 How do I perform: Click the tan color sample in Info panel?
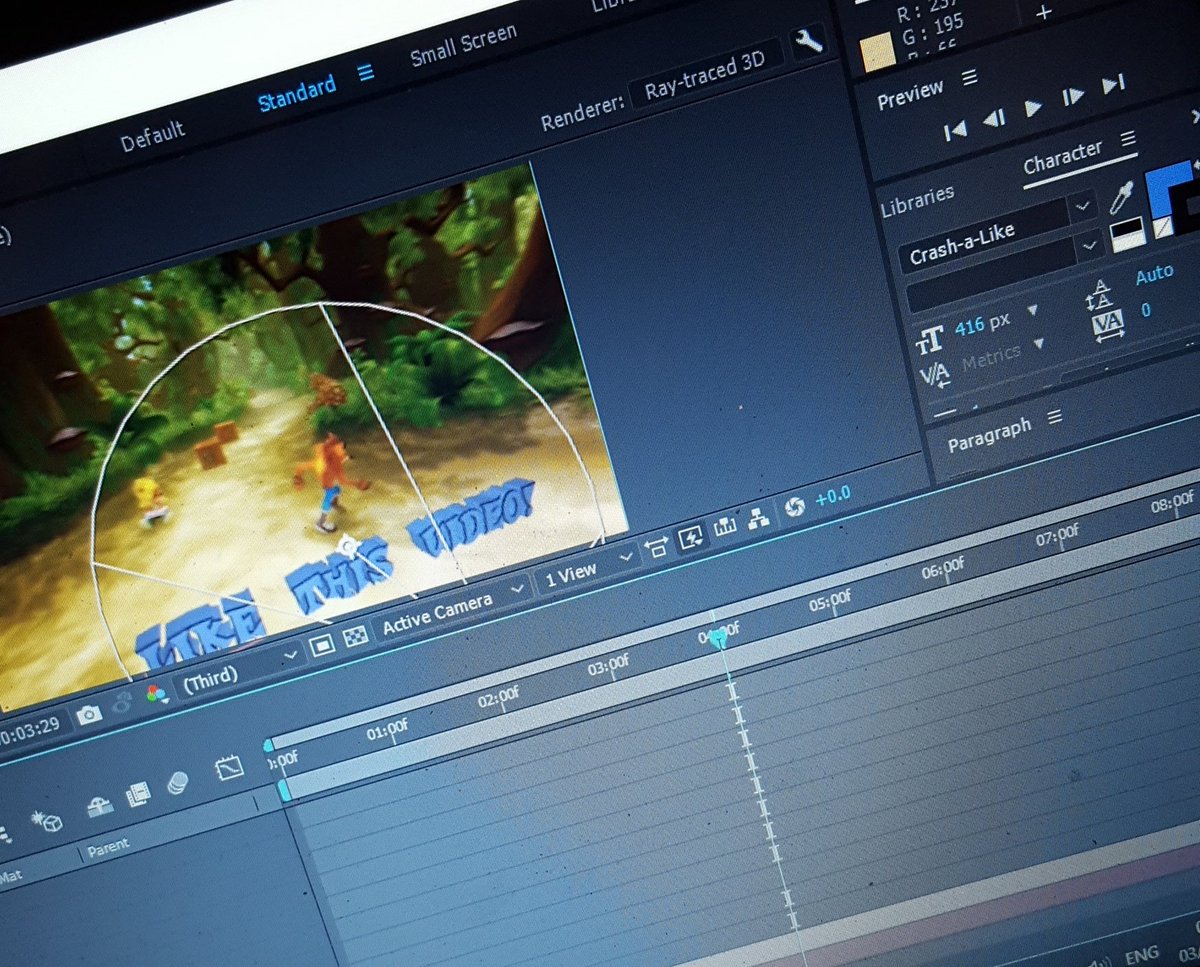878,54
